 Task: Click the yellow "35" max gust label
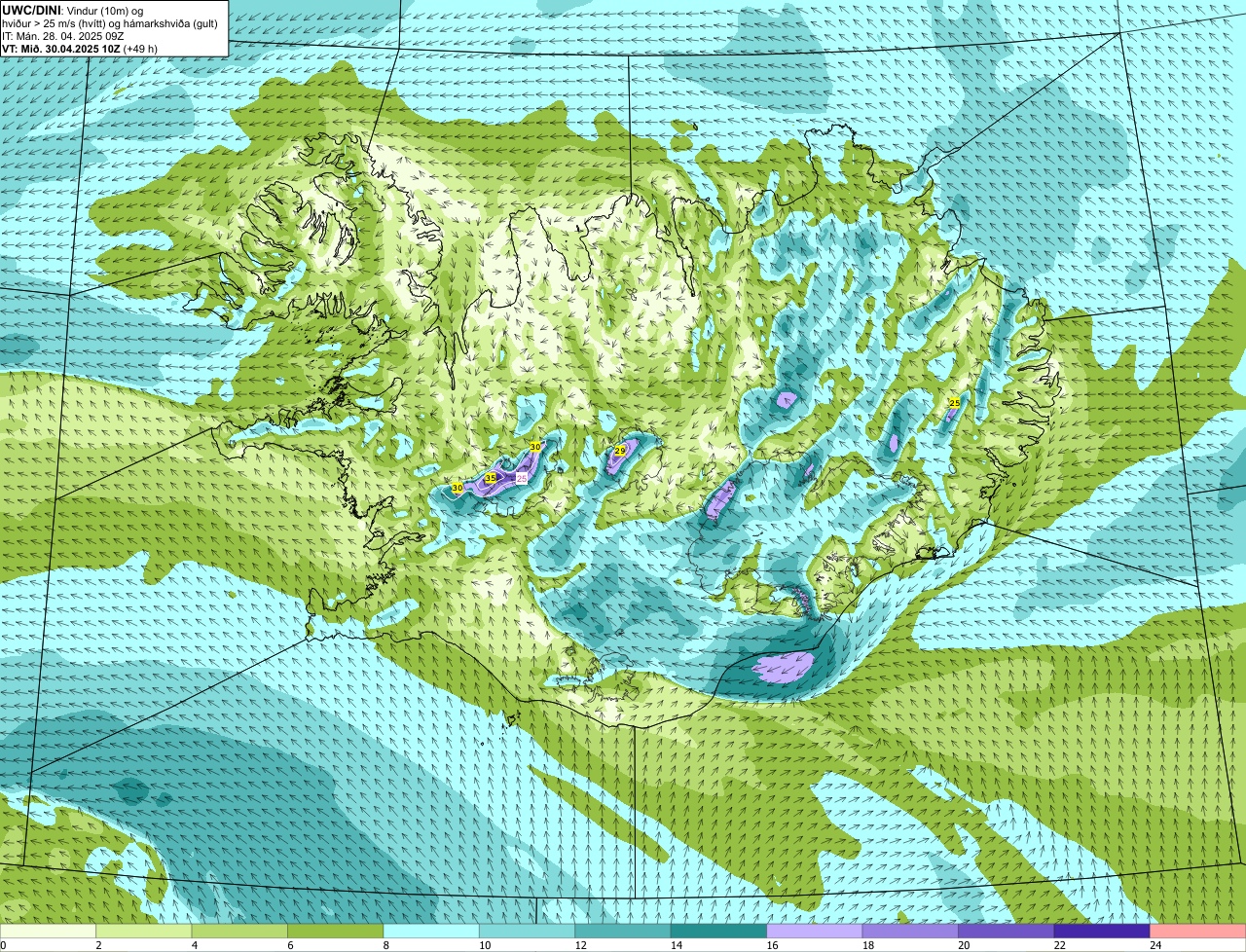pyautogui.click(x=491, y=478)
